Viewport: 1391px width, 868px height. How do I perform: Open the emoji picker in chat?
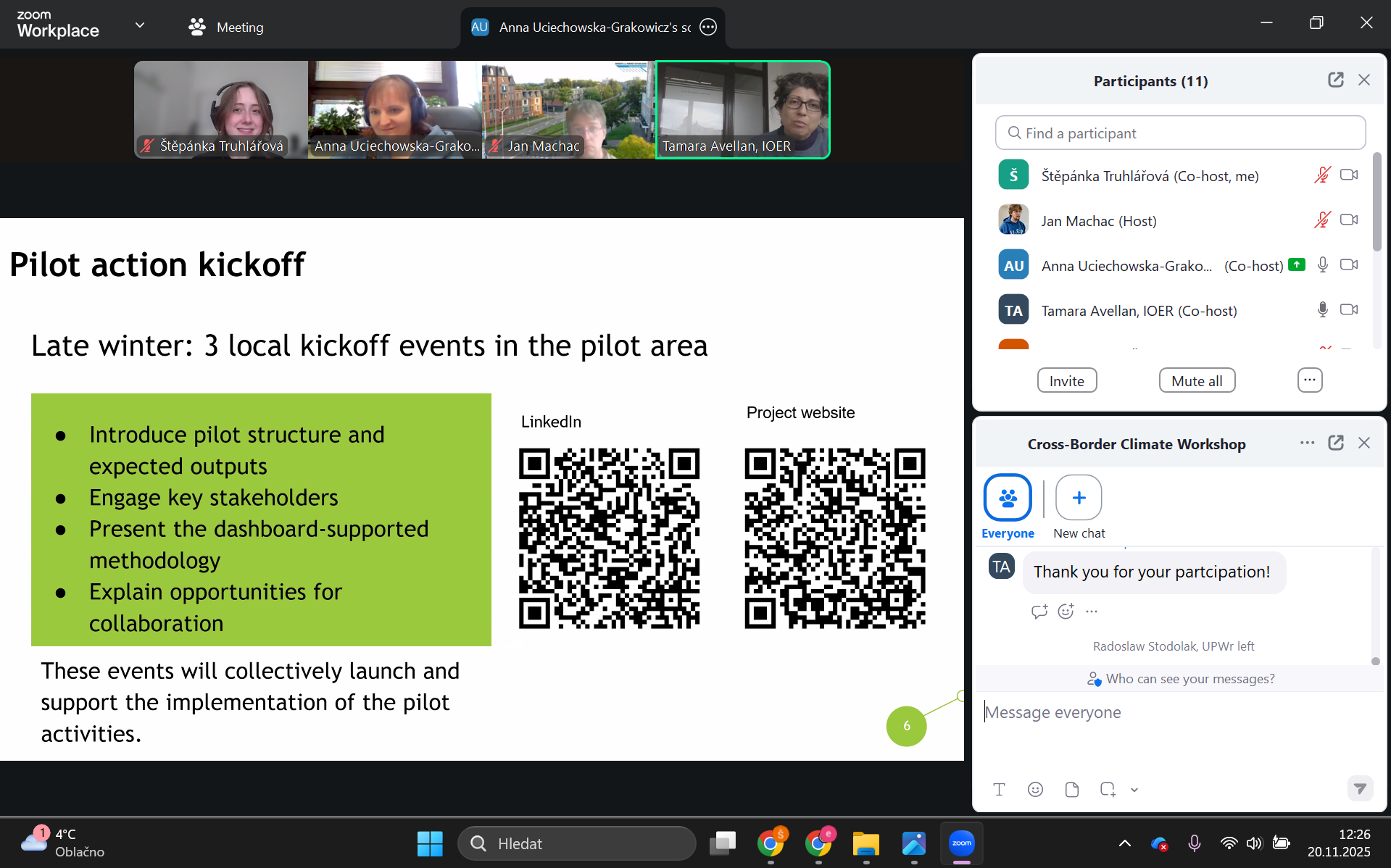[x=1035, y=790]
